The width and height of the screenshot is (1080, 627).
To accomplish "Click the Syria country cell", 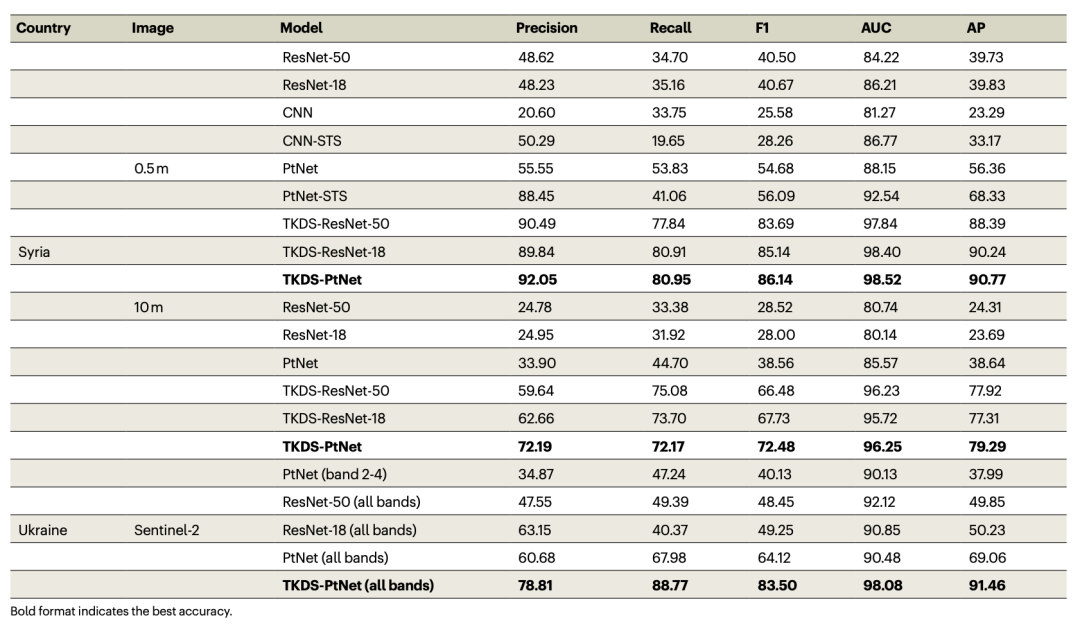I will (34, 252).
